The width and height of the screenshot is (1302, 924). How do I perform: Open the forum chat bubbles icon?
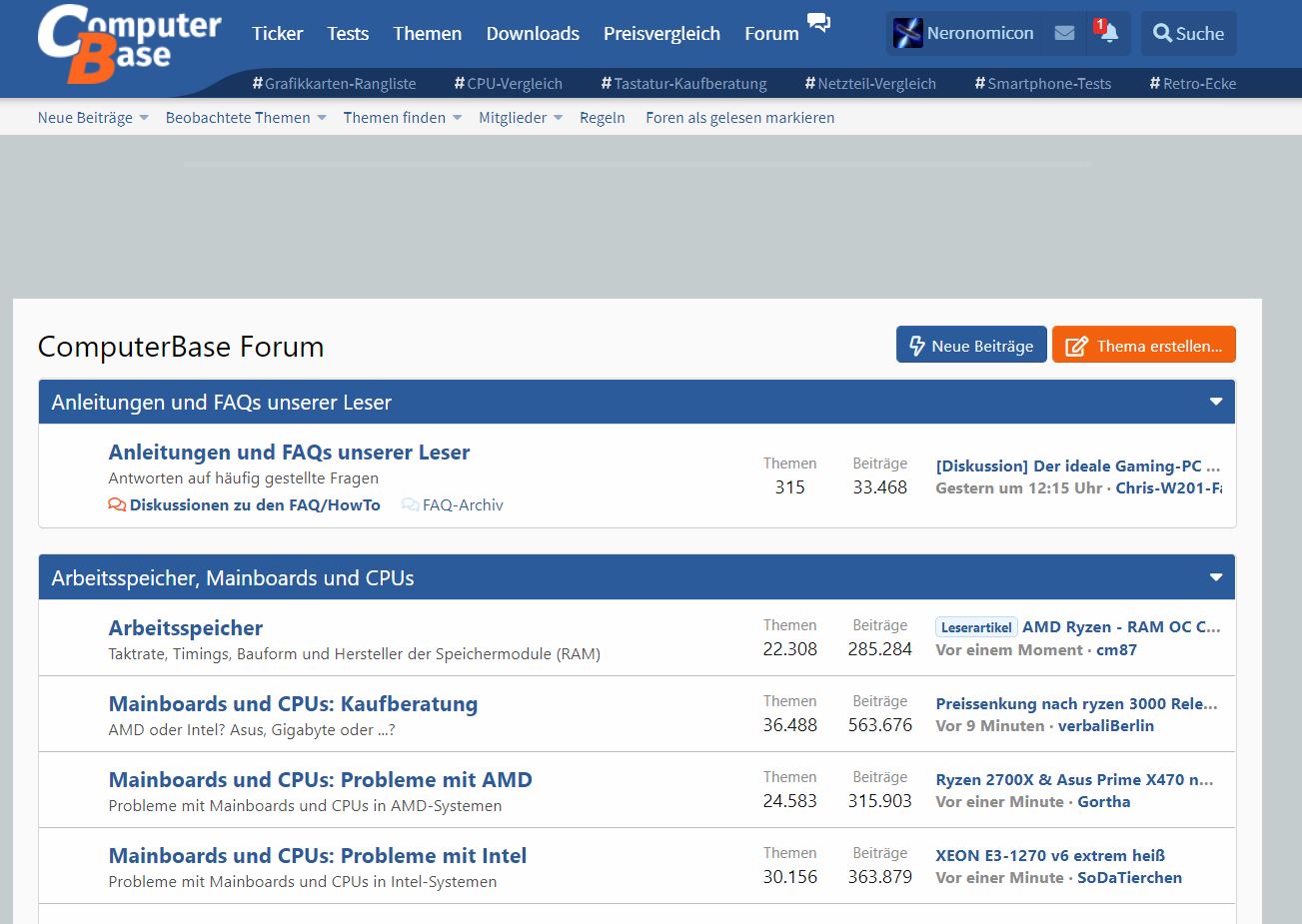point(818,23)
